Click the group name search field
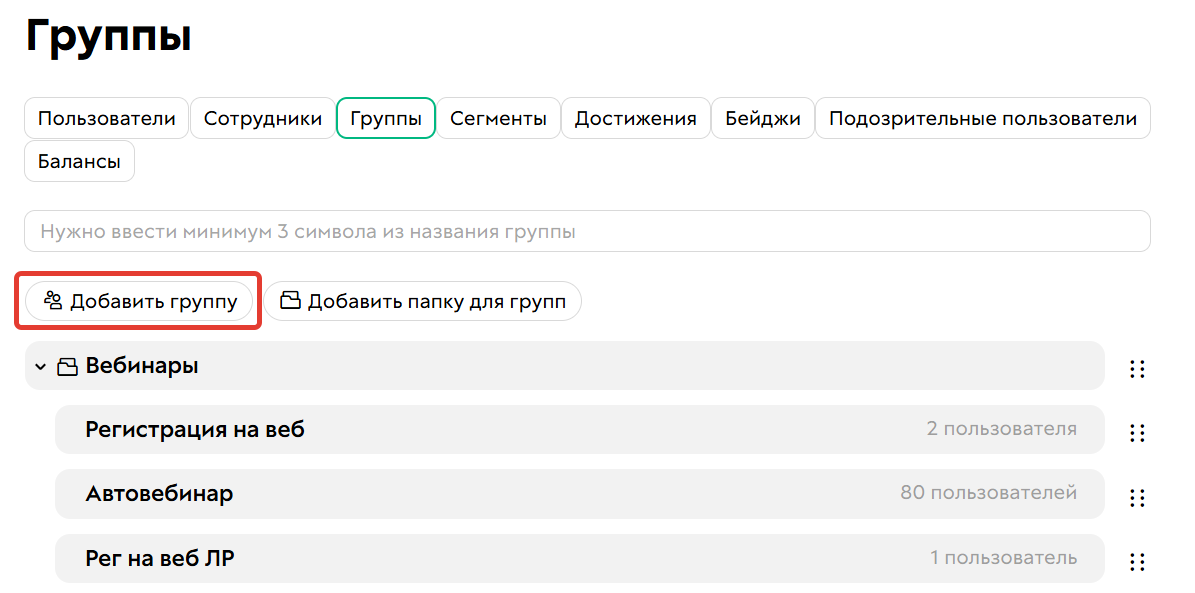Viewport: 1195px width, 593px height. [586, 230]
